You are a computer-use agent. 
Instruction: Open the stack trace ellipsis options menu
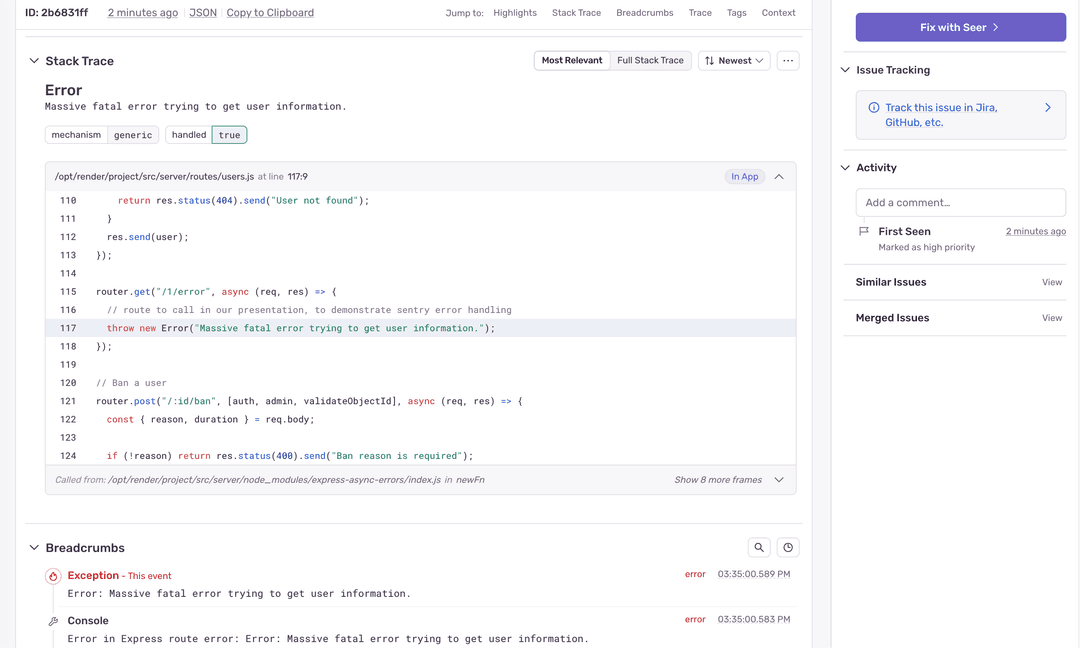click(788, 60)
